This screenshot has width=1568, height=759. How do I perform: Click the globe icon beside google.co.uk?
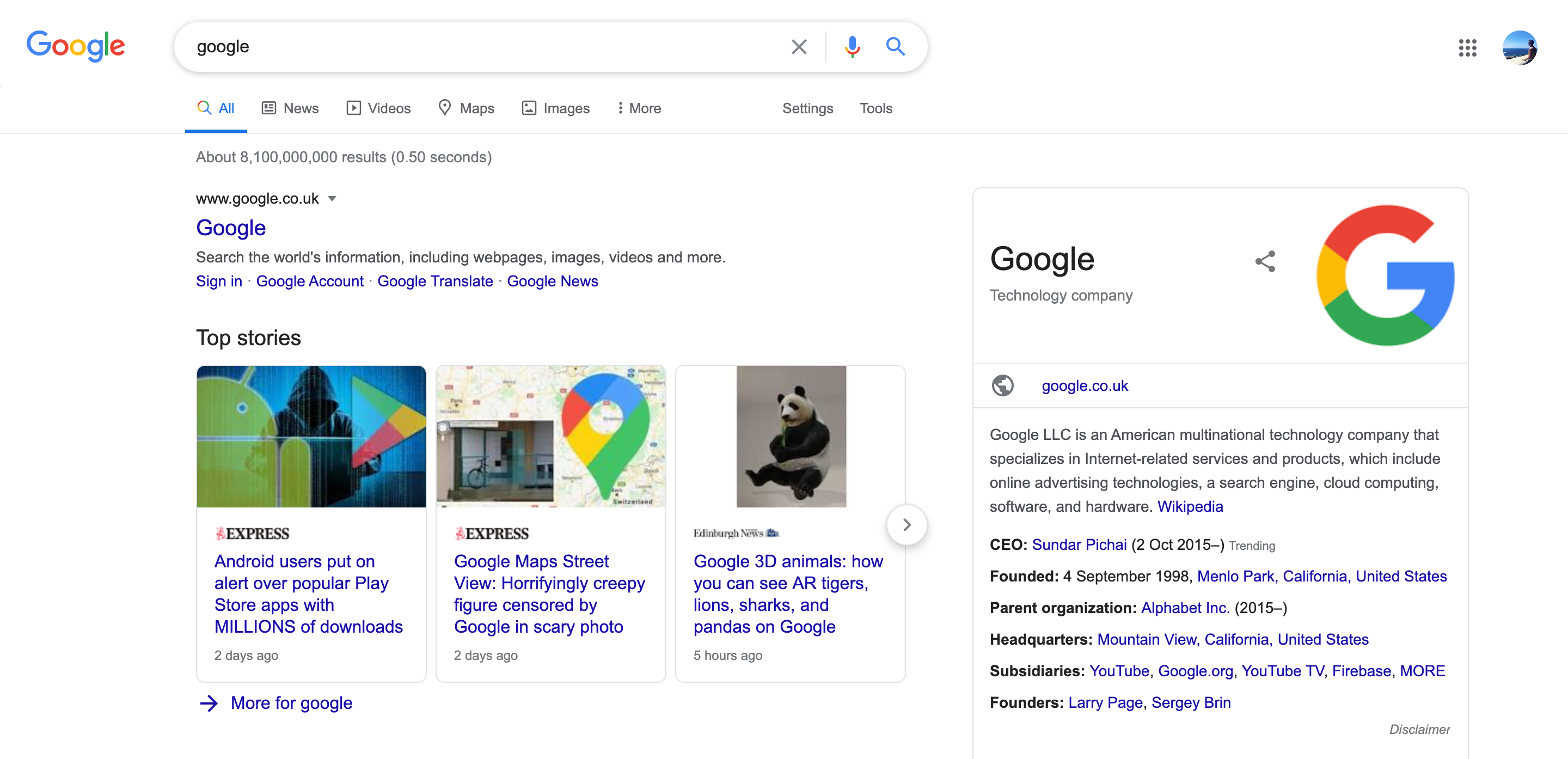click(1002, 386)
